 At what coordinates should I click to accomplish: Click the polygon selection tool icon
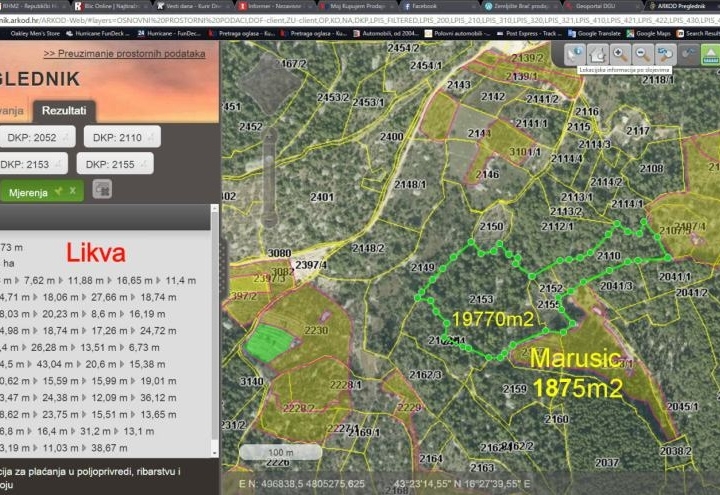[x=598, y=55]
